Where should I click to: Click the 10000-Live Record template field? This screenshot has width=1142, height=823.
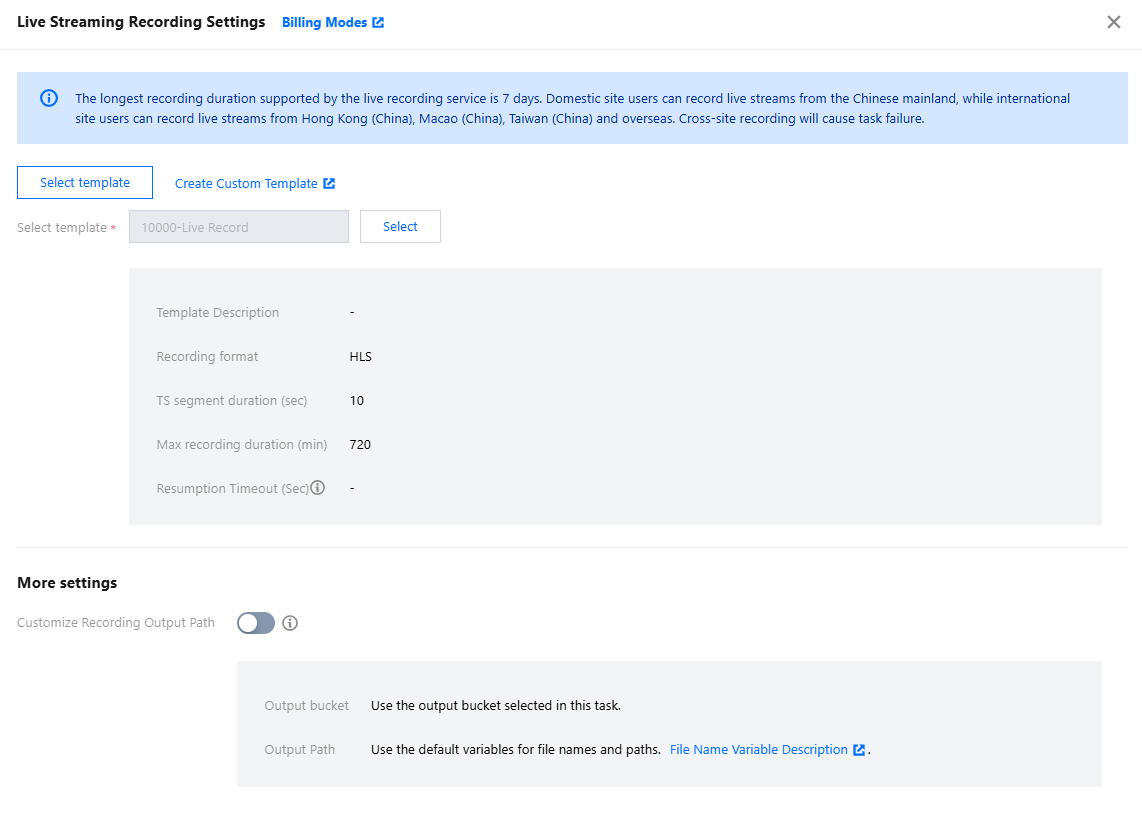pos(239,227)
